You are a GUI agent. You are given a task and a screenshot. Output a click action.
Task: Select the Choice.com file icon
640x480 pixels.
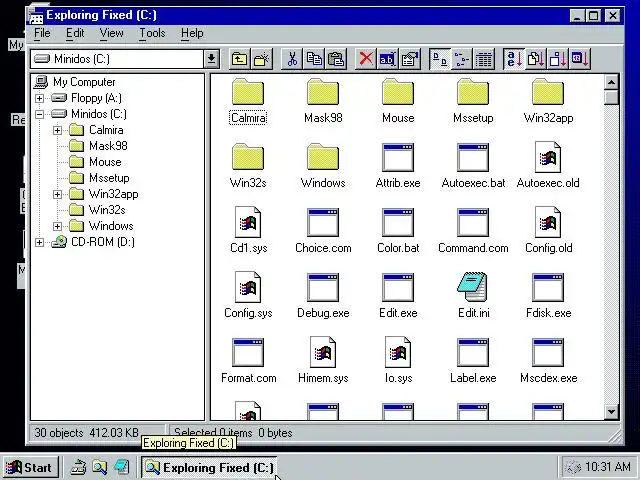click(x=323, y=222)
